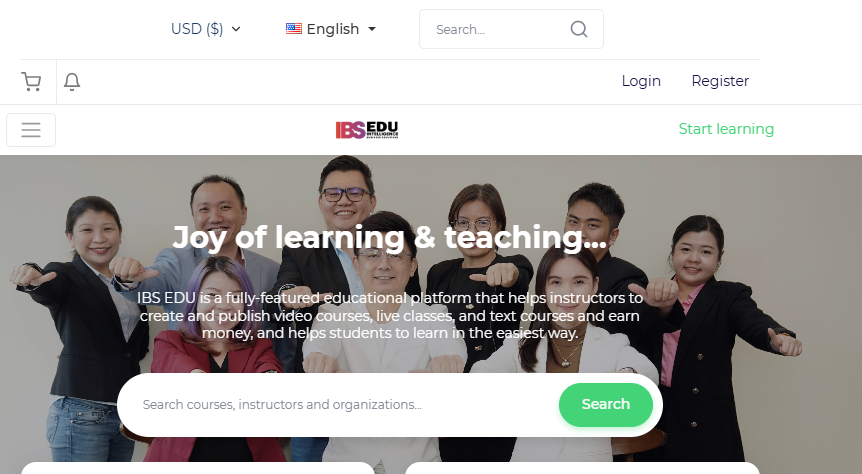Click the US flag icon
This screenshot has height=474, width=862.
tap(294, 29)
